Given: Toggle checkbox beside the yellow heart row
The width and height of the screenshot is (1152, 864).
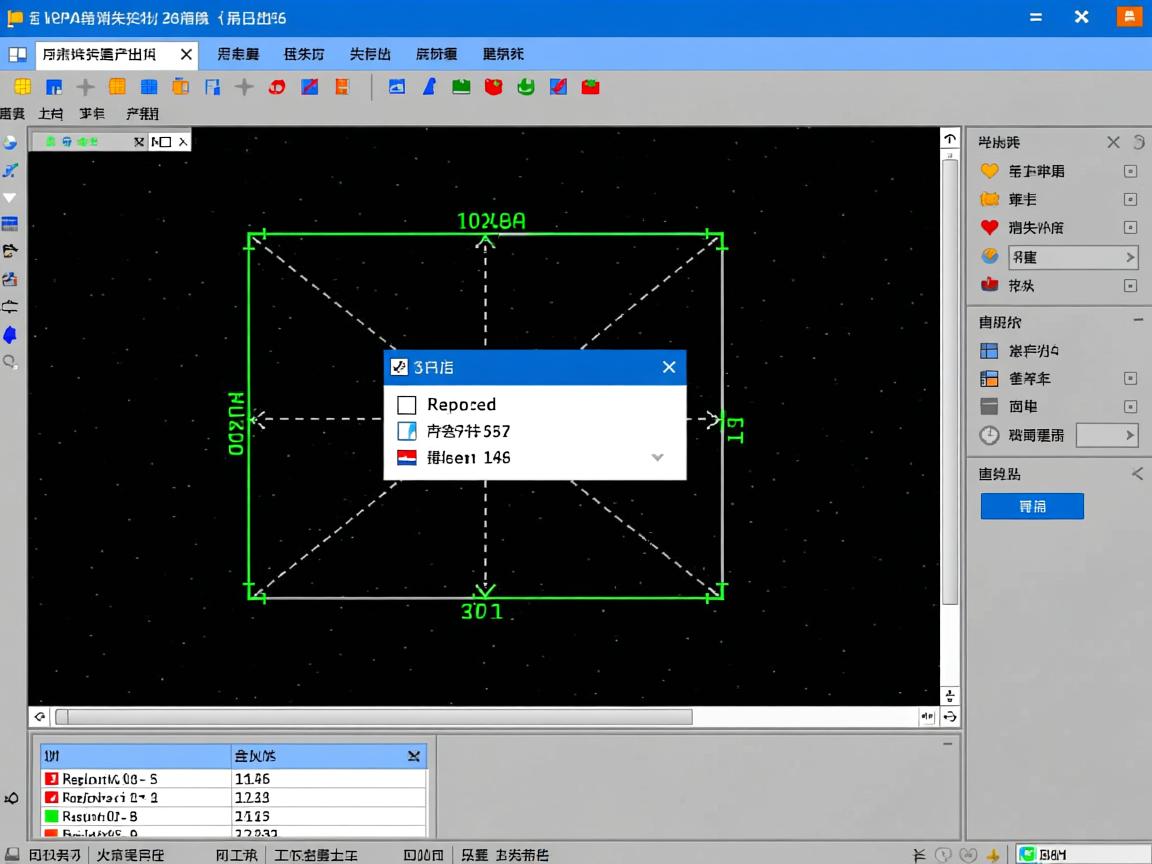Looking at the screenshot, I should (x=1130, y=171).
